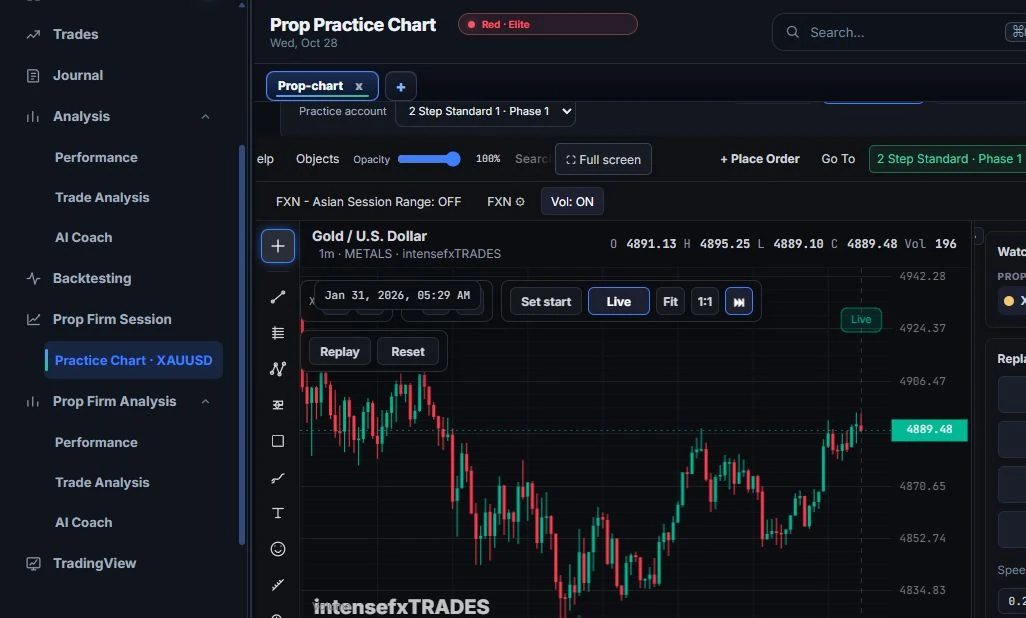Click the 4889.48 current price label
The image size is (1026, 618).
point(929,429)
